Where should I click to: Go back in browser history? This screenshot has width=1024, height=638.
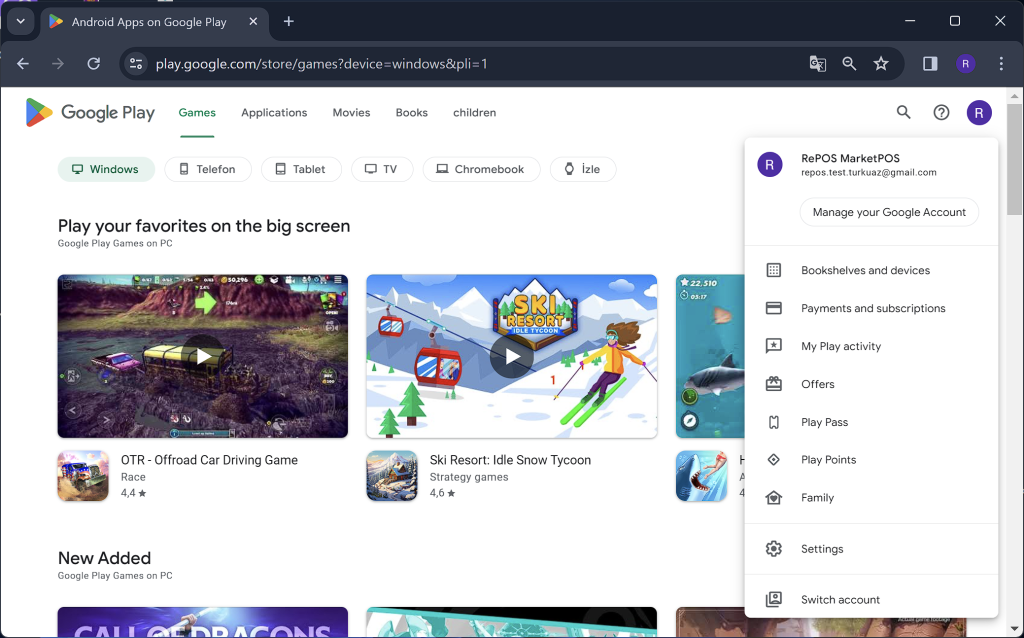(x=23, y=63)
